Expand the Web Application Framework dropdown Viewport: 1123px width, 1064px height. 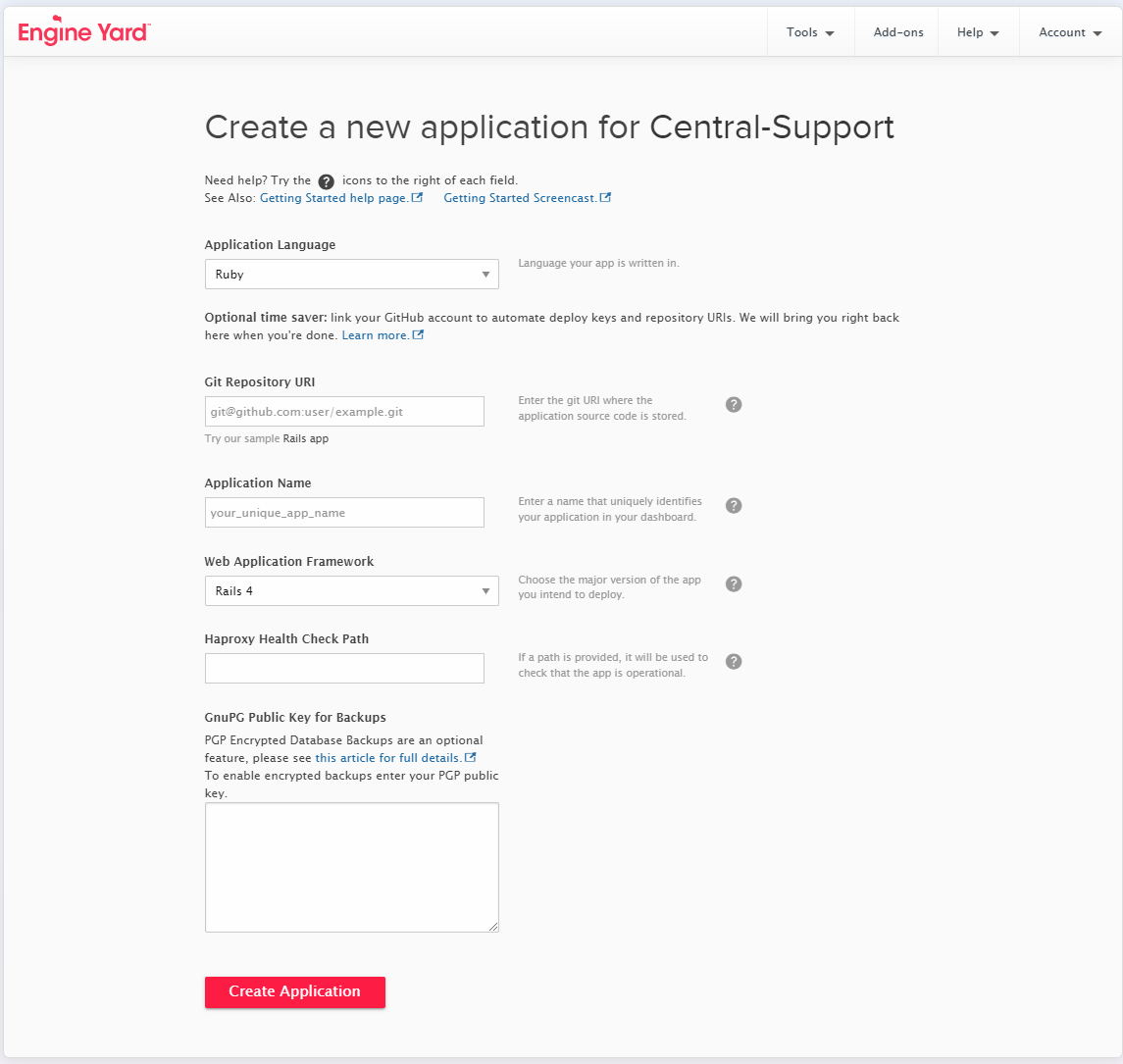[351, 591]
